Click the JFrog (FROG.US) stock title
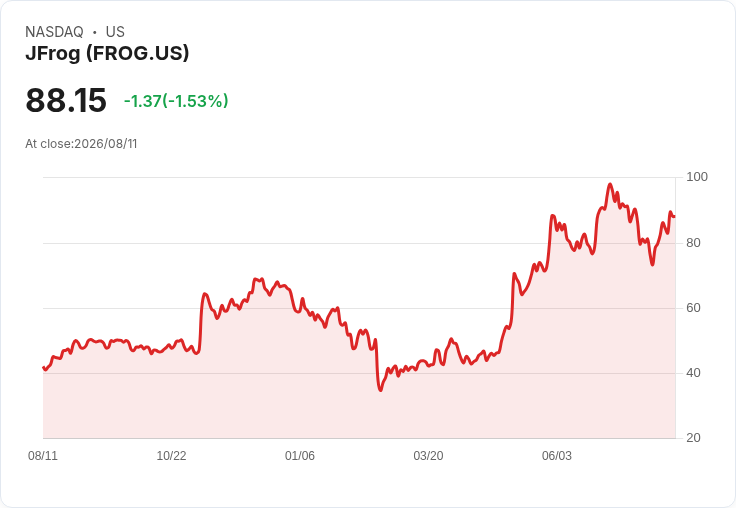This screenshot has height=508, width=736. pos(107,53)
